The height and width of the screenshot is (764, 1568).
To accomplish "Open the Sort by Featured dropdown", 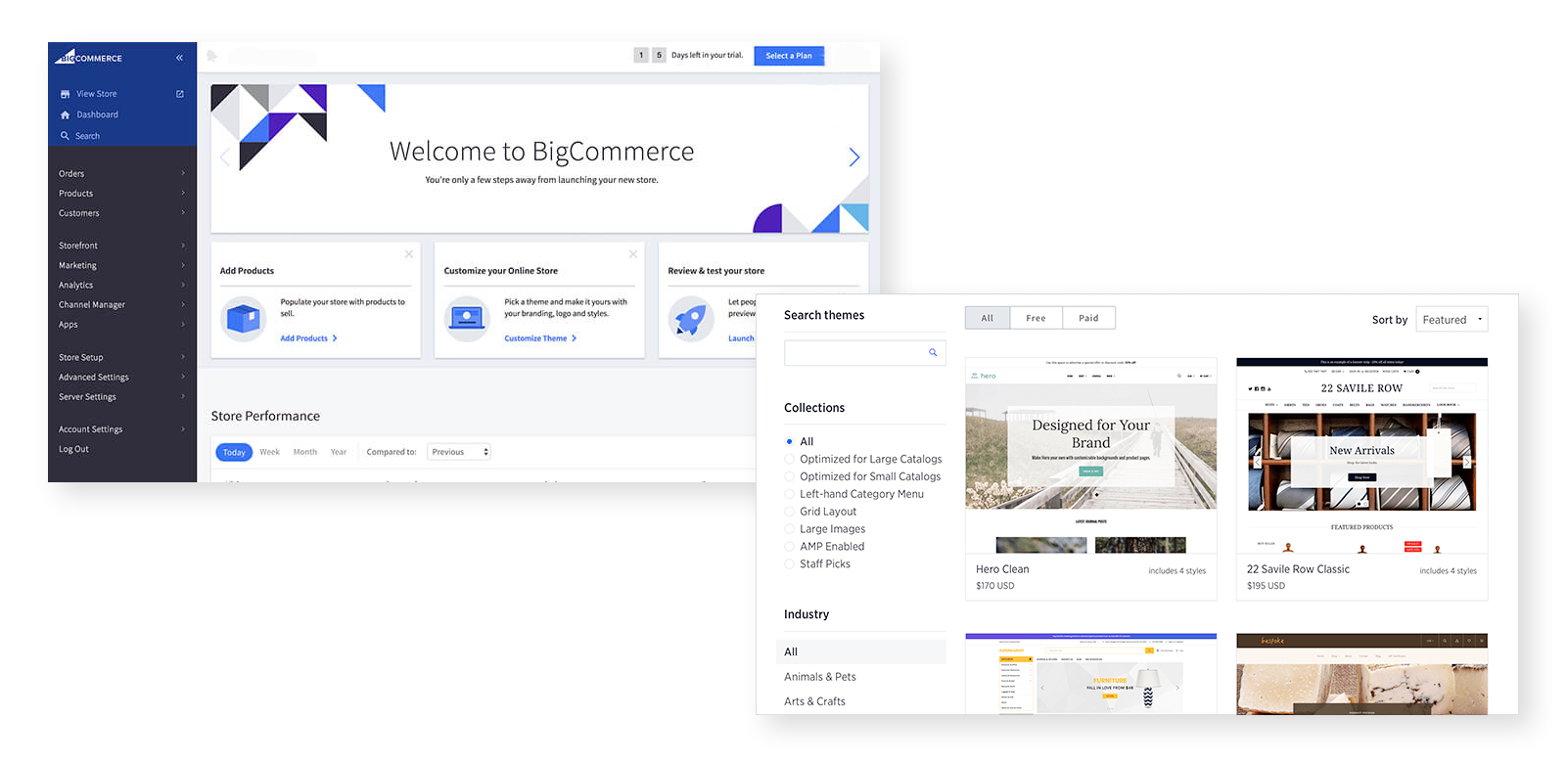I will tap(1452, 320).
